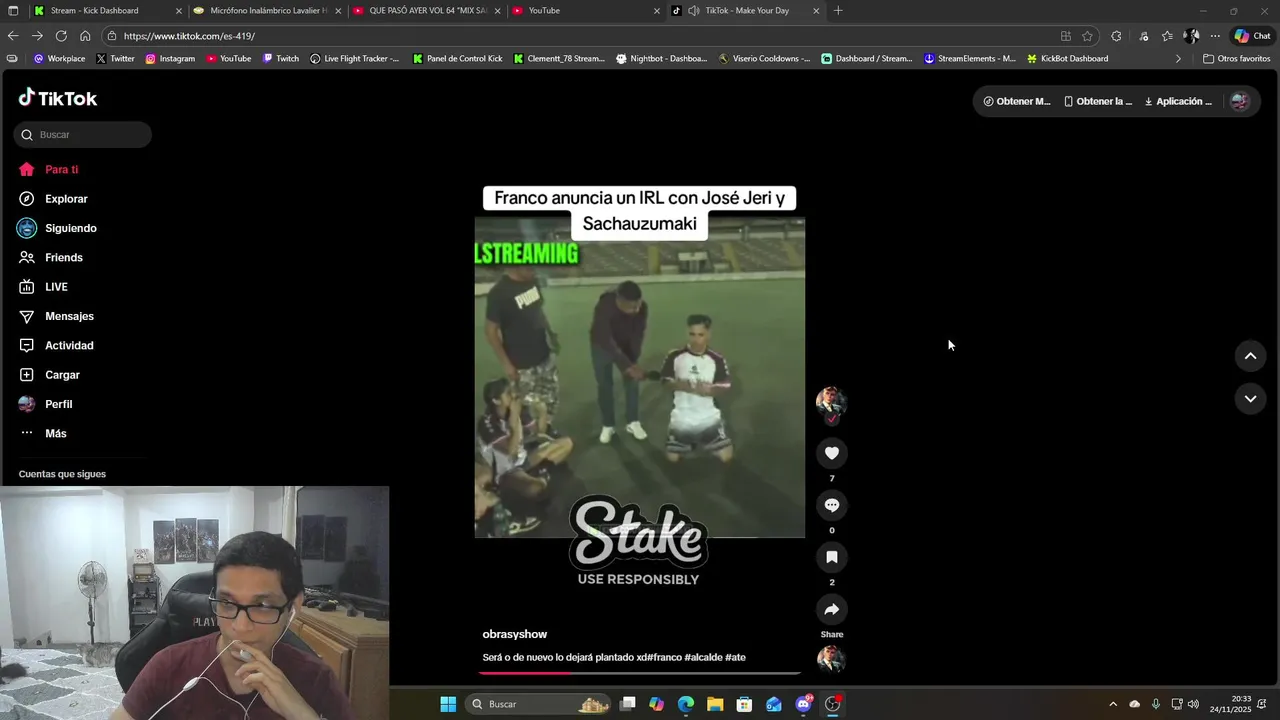This screenshot has width=1280, height=720.
Task: Click the TikTok Buscar search field
Action: point(83,135)
